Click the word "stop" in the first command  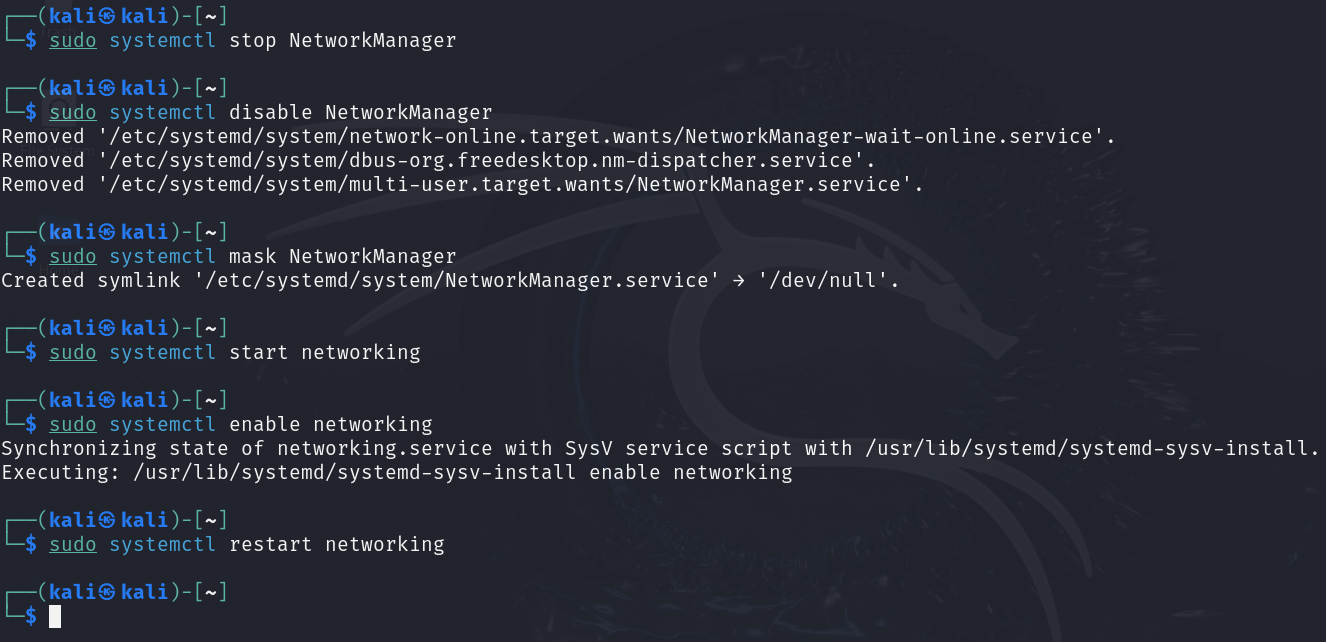(252, 41)
